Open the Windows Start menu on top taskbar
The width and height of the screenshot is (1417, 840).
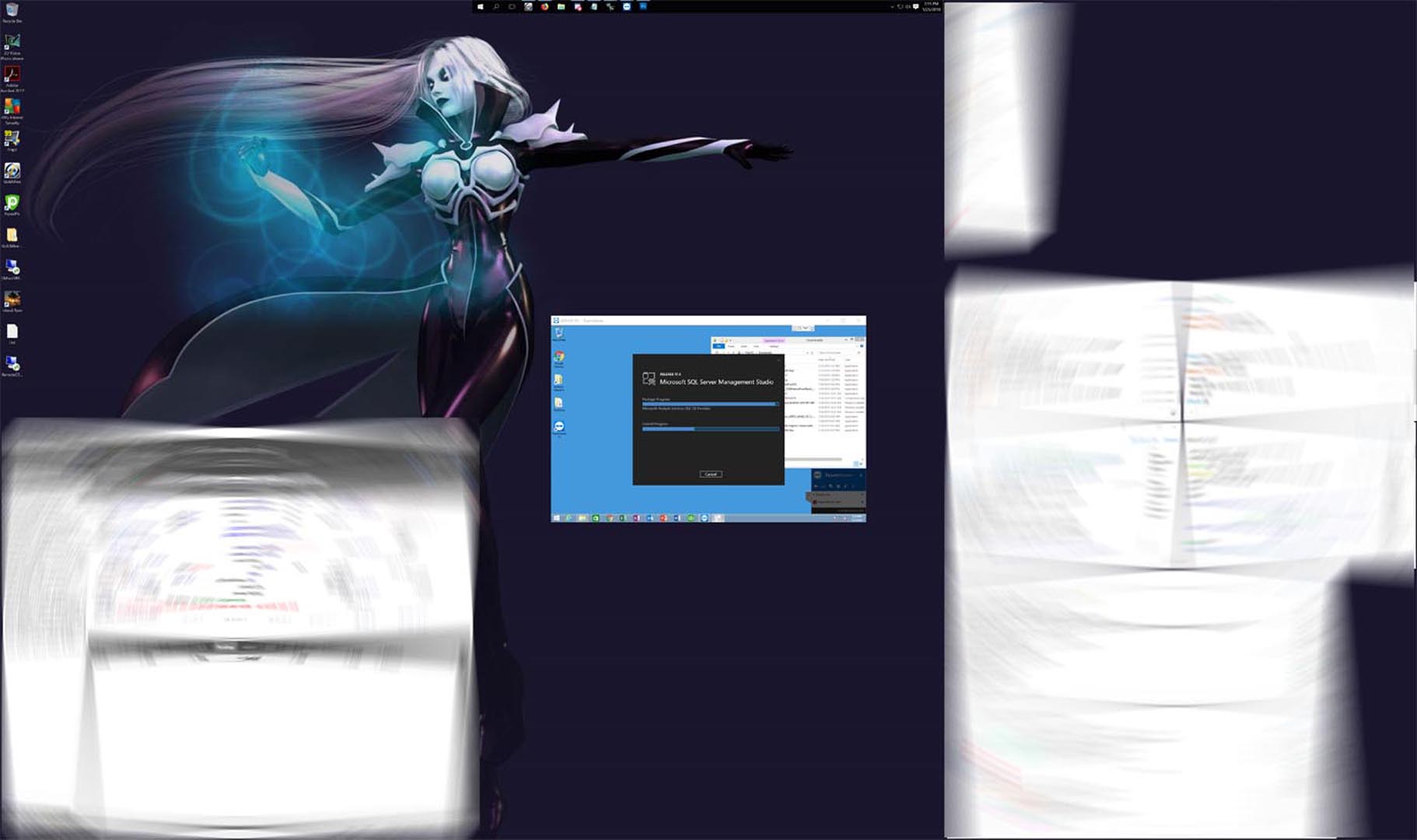pos(480,6)
